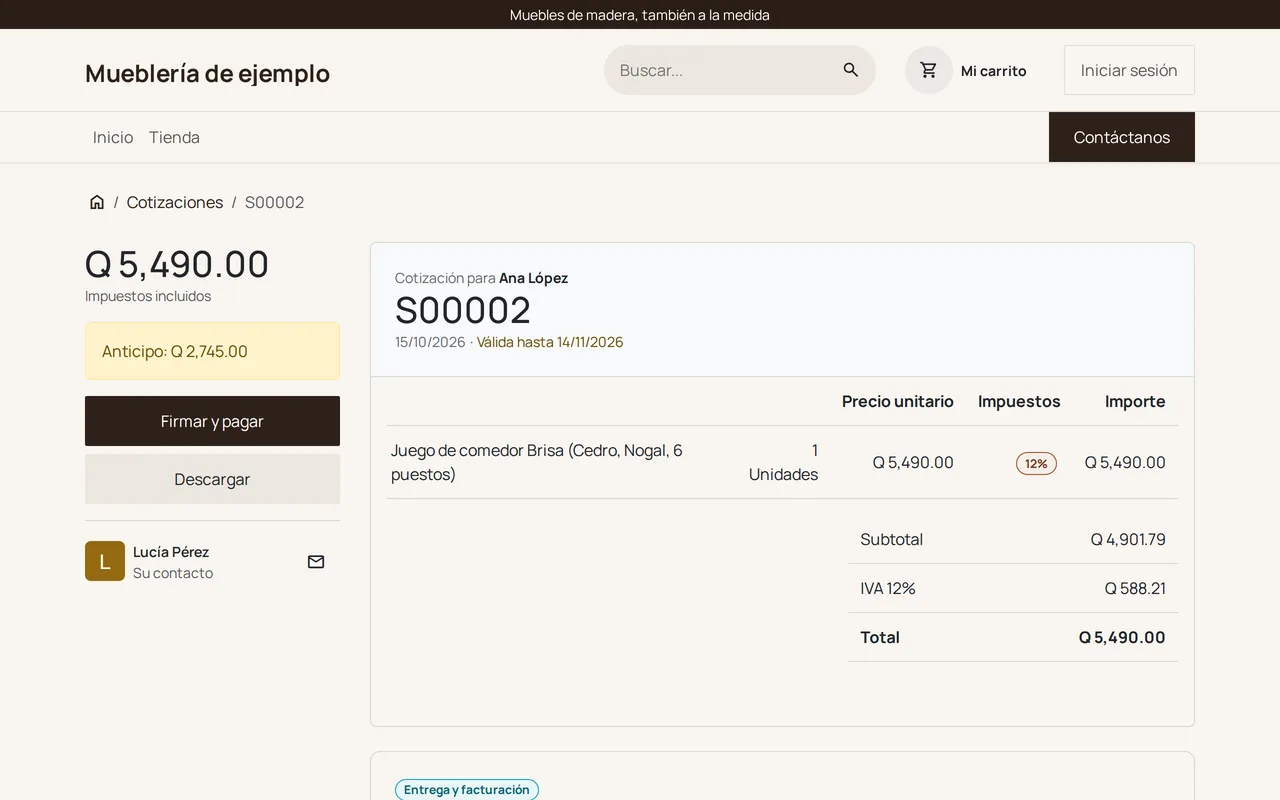Click Lucía Pérez contact name
This screenshot has width=1280, height=800.
[171, 552]
